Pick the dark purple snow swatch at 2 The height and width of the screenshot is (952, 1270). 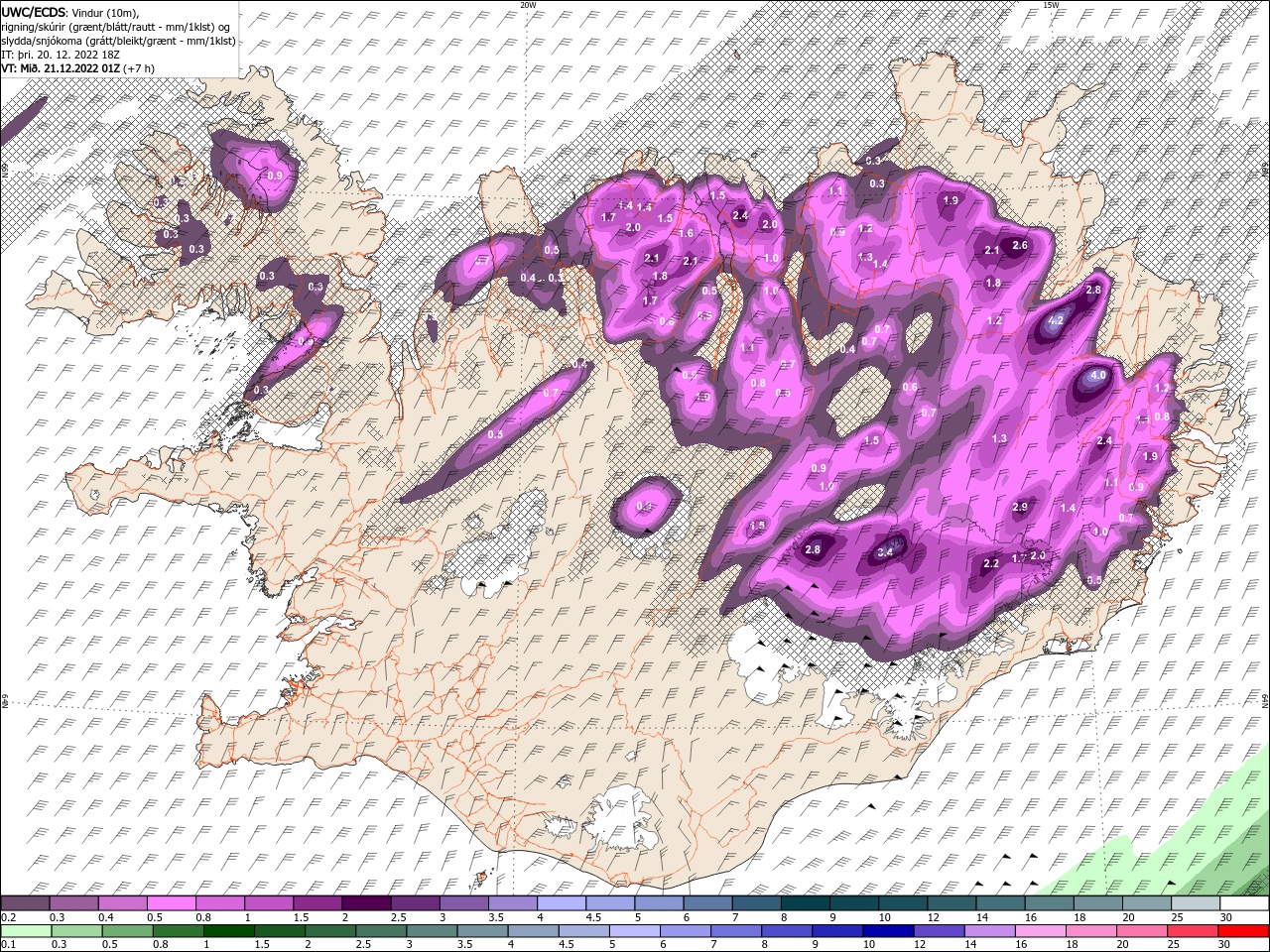point(366,902)
